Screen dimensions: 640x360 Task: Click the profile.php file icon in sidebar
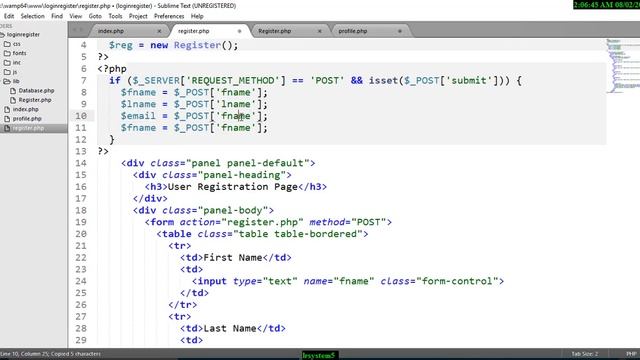point(7,119)
